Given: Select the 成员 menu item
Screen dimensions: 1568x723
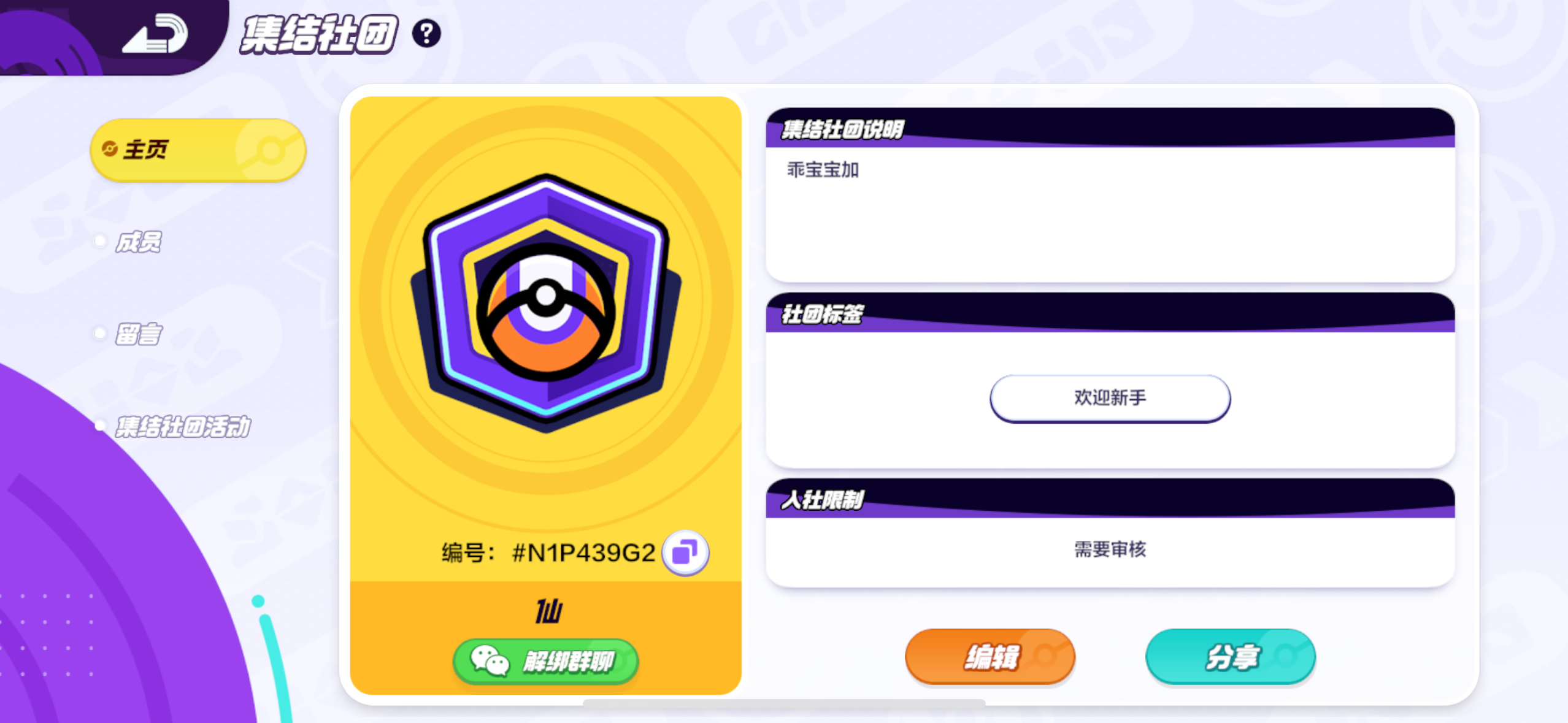Looking at the screenshot, I should pyautogui.click(x=139, y=242).
